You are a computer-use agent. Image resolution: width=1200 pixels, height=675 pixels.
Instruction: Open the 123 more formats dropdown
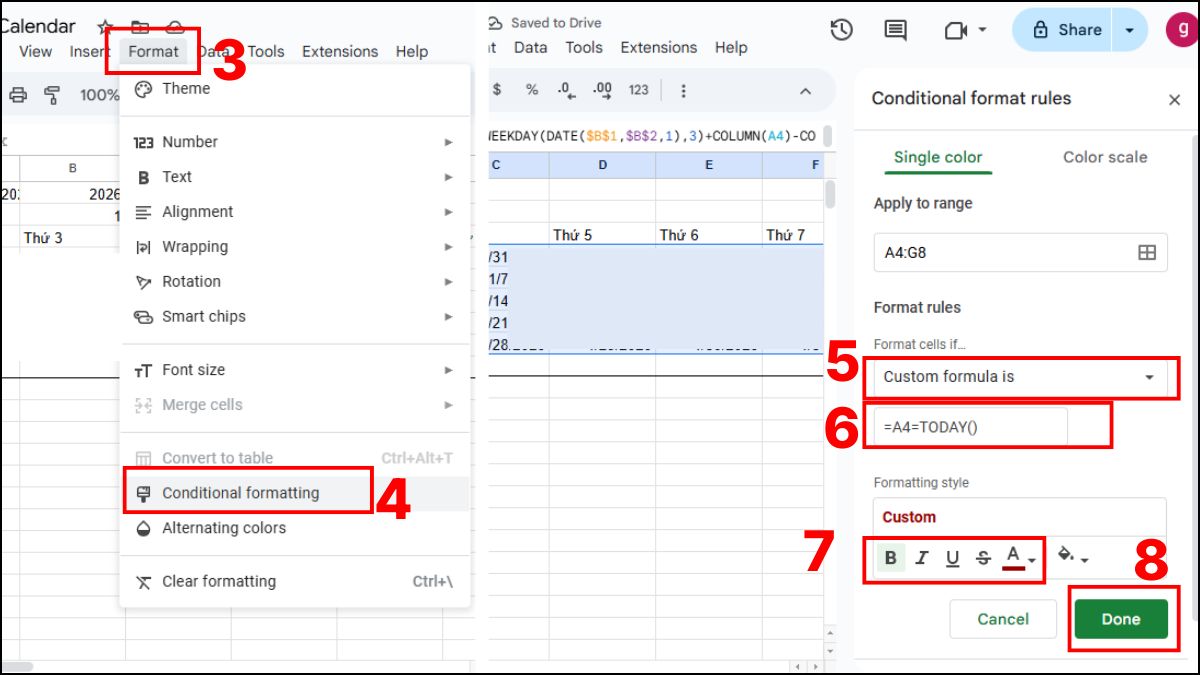tap(637, 90)
